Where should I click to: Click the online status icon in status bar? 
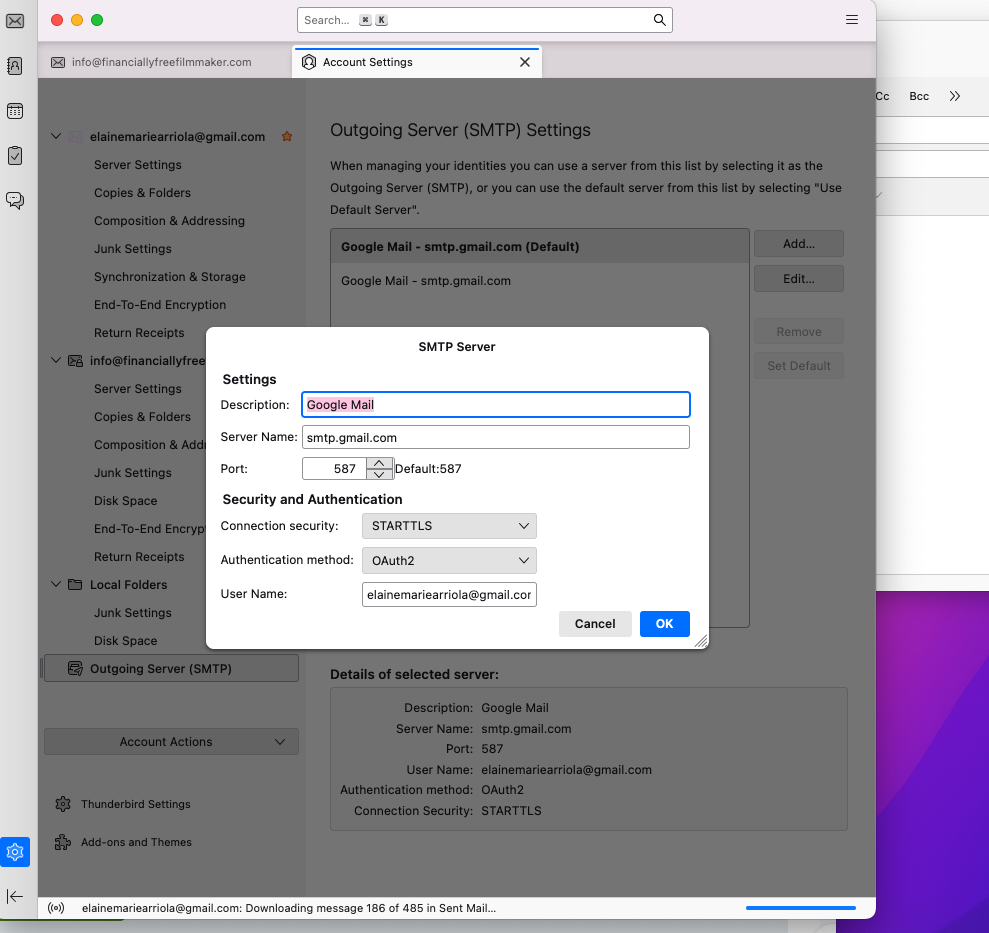[56, 908]
